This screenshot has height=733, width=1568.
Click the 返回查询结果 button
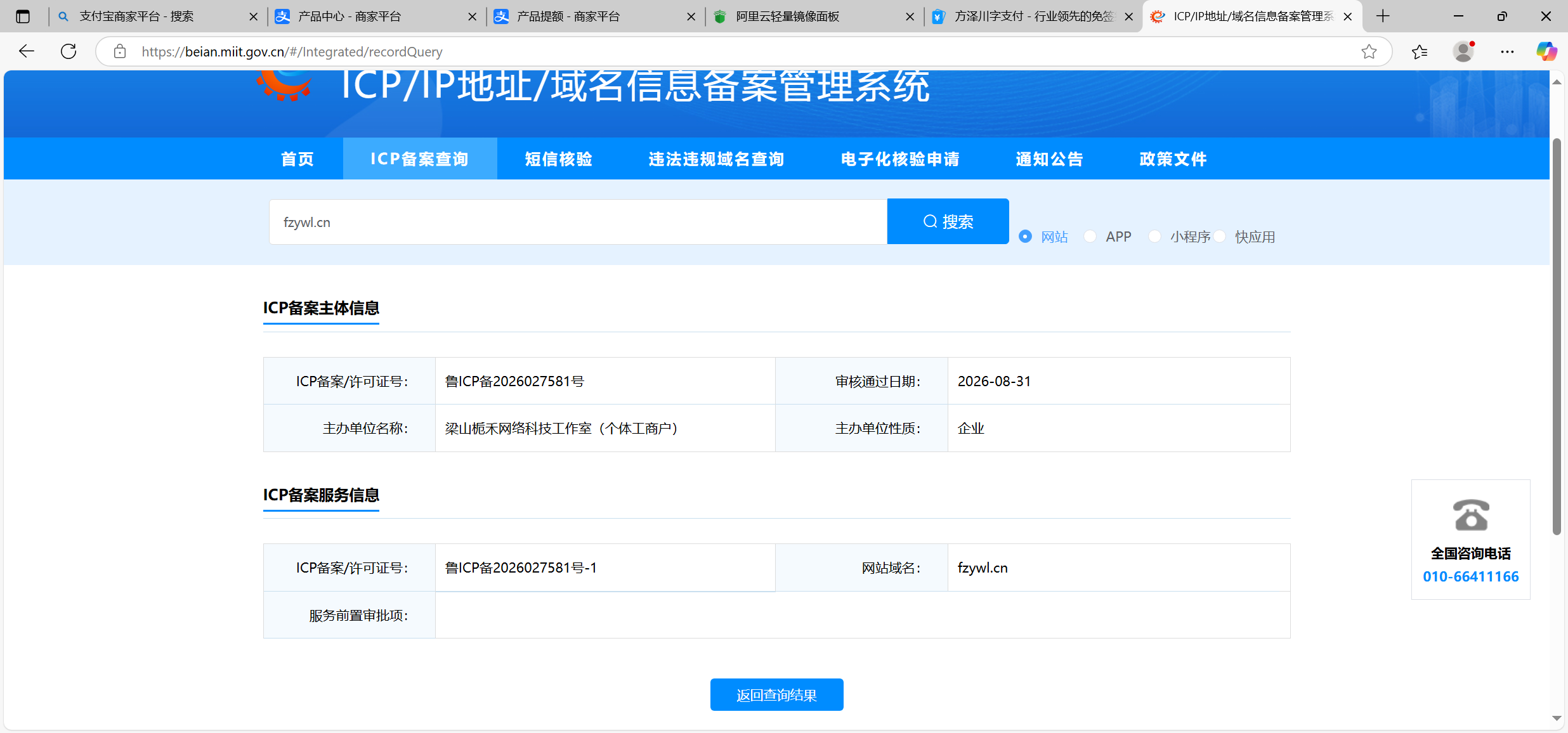pyautogui.click(x=776, y=695)
